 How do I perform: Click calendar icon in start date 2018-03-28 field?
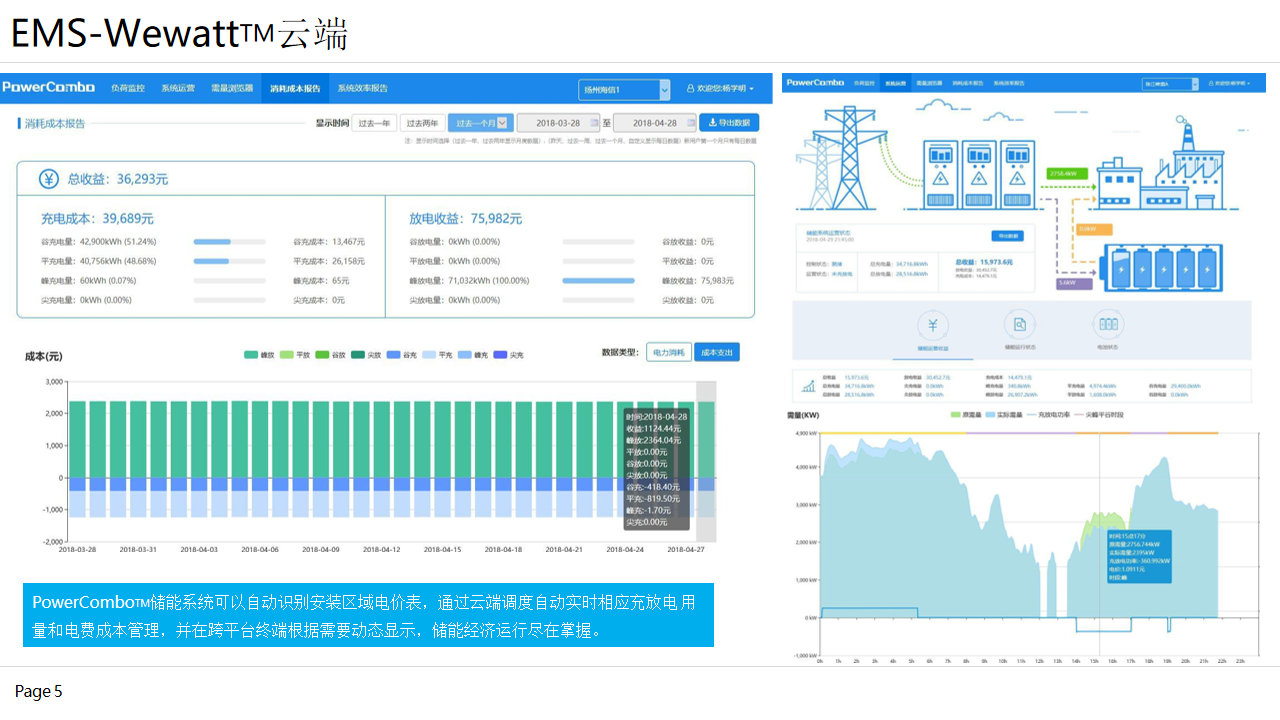[x=595, y=123]
